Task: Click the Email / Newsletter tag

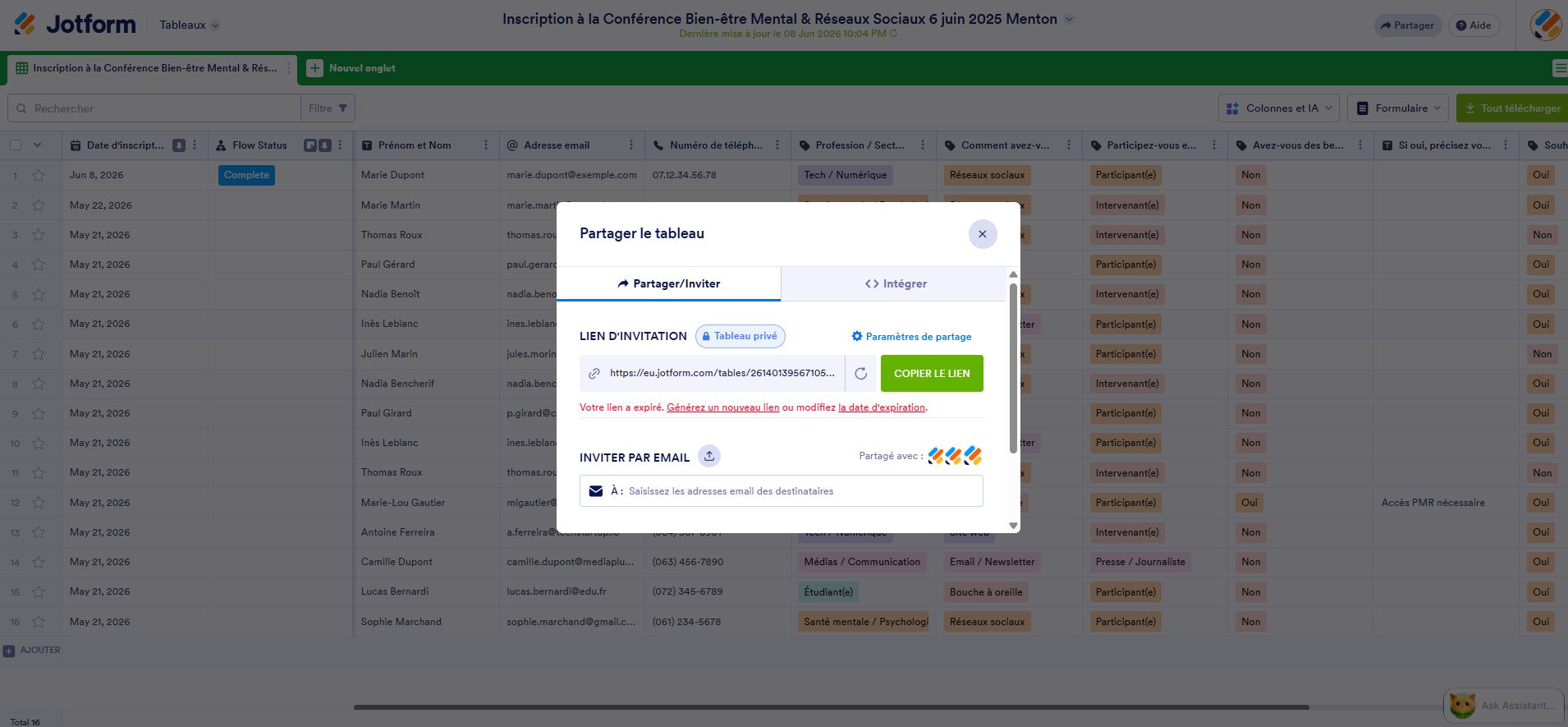Action: coord(992,562)
